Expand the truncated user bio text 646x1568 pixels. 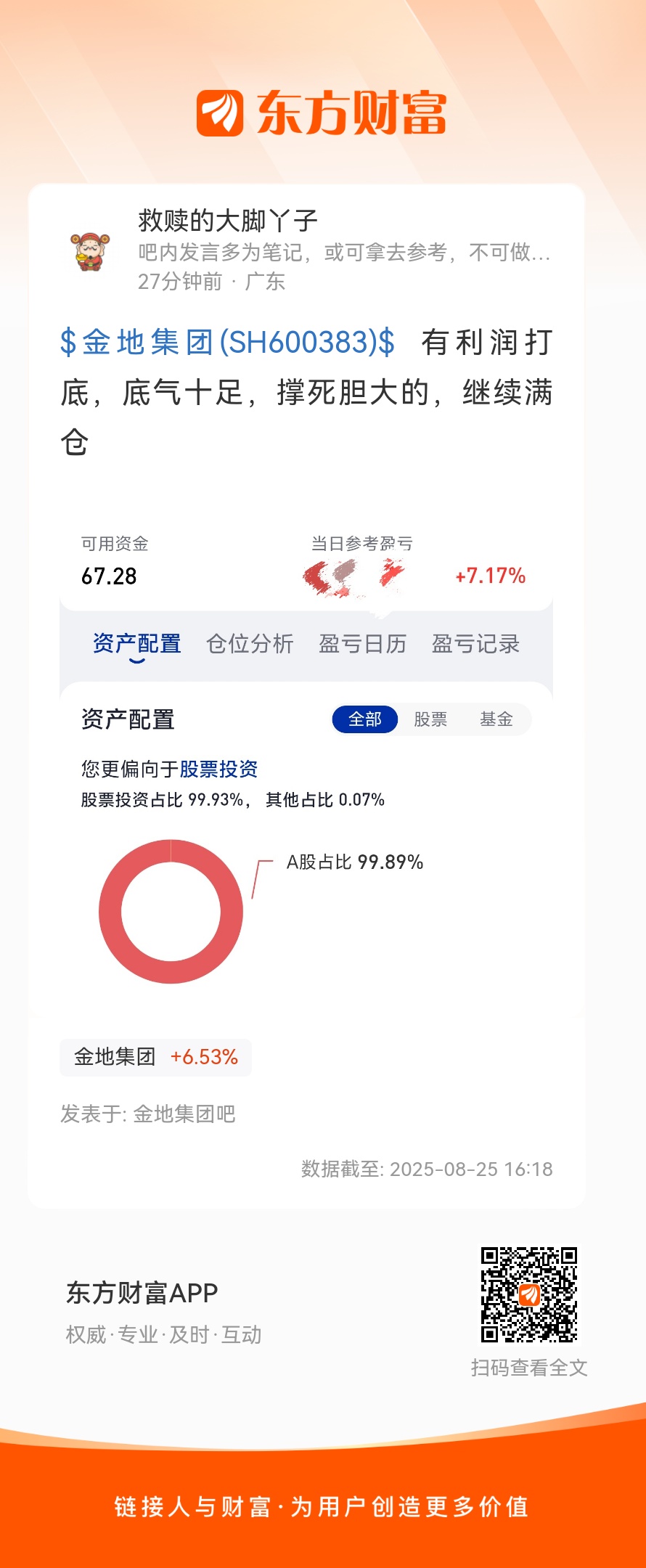[344, 253]
